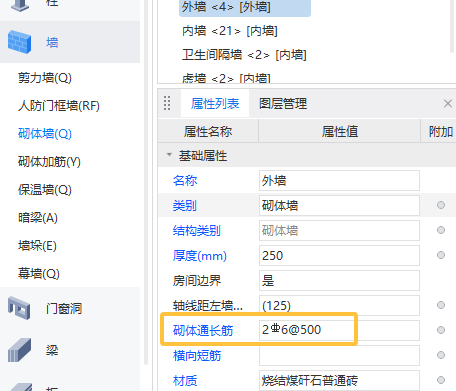This screenshot has height=391, width=456.
Task: Click the 厚度(mm) property label
Action: click(200, 256)
